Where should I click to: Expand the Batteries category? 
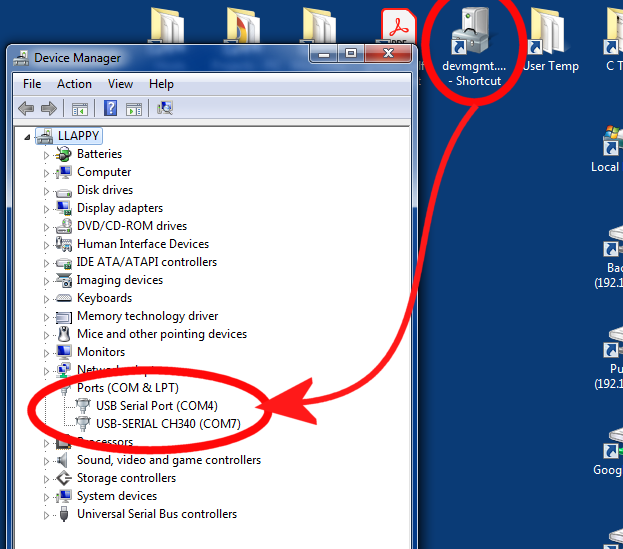(x=46, y=155)
